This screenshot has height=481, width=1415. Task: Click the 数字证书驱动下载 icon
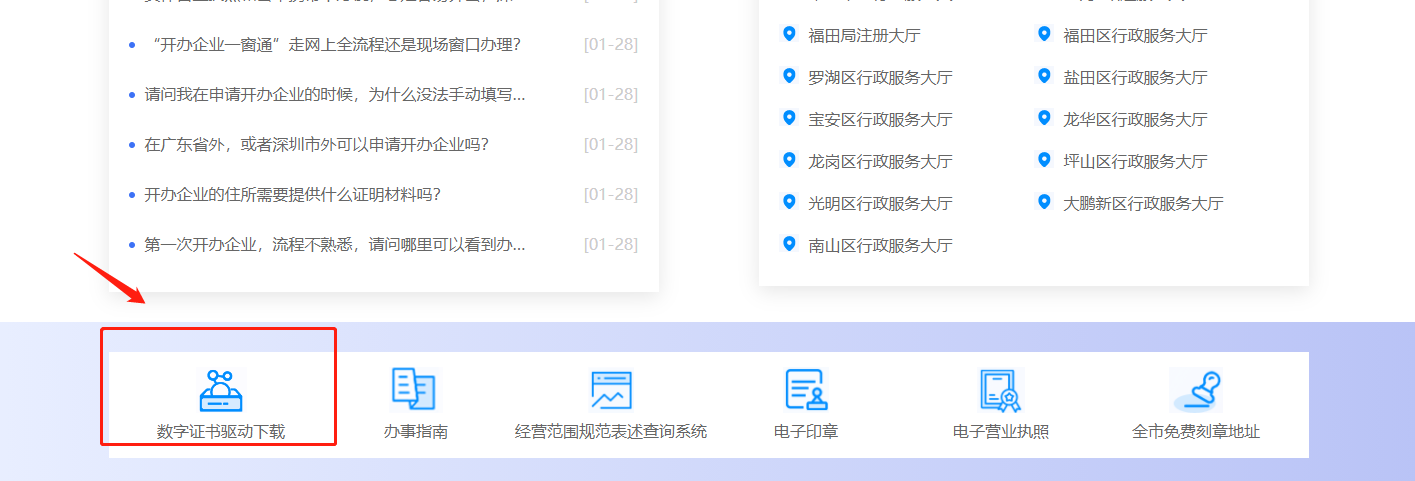(221, 390)
